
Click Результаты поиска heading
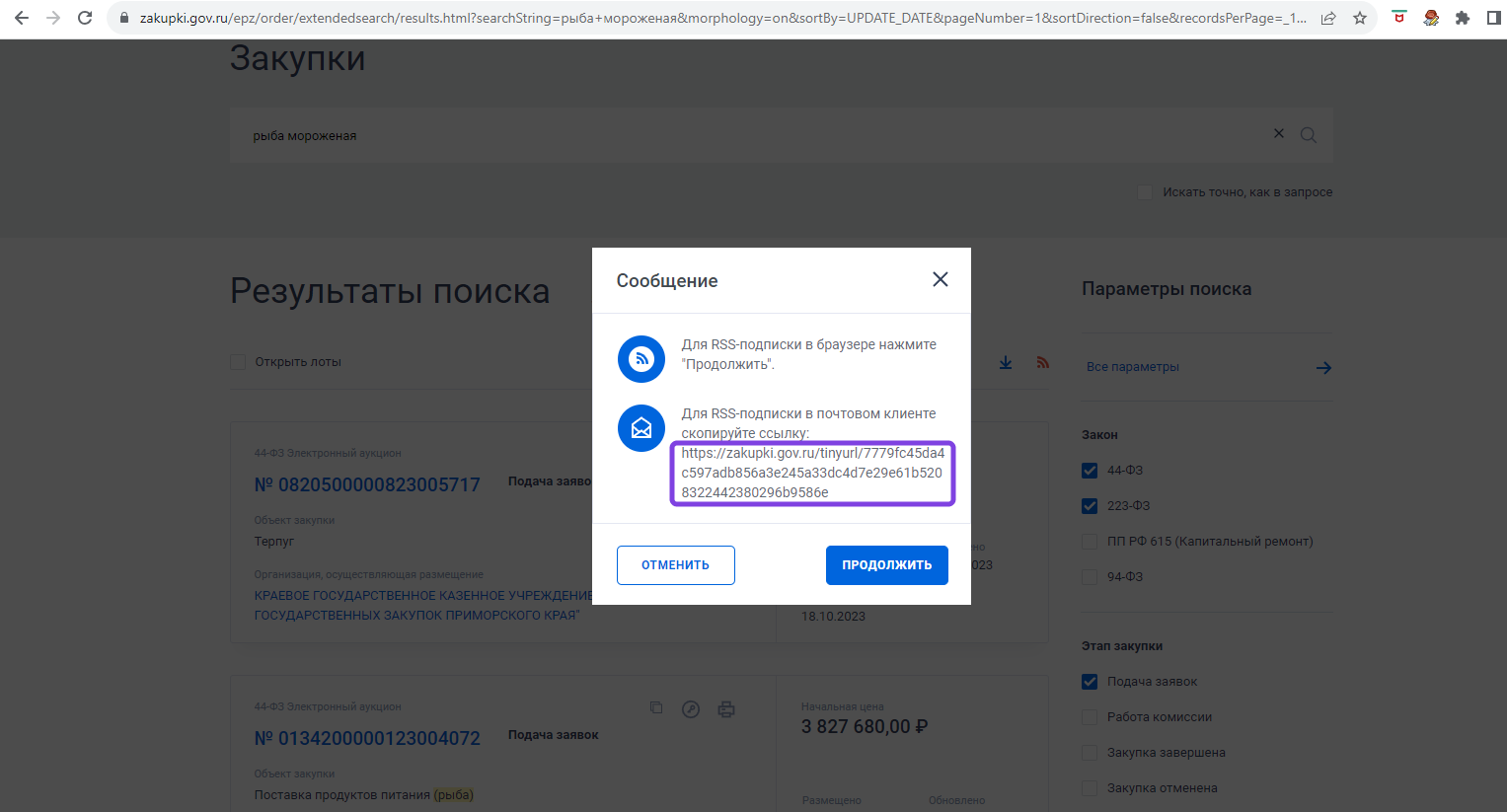(x=390, y=291)
